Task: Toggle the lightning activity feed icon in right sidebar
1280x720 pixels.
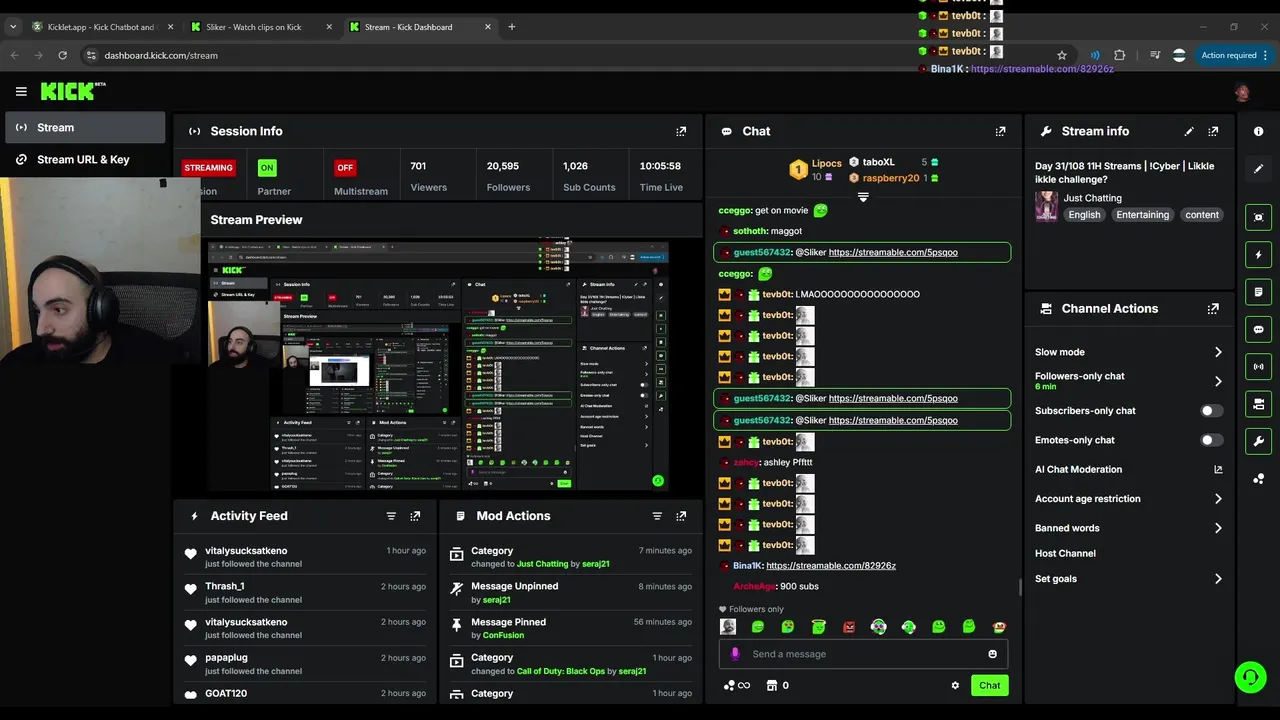Action: pyautogui.click(x=1258, y=255)
